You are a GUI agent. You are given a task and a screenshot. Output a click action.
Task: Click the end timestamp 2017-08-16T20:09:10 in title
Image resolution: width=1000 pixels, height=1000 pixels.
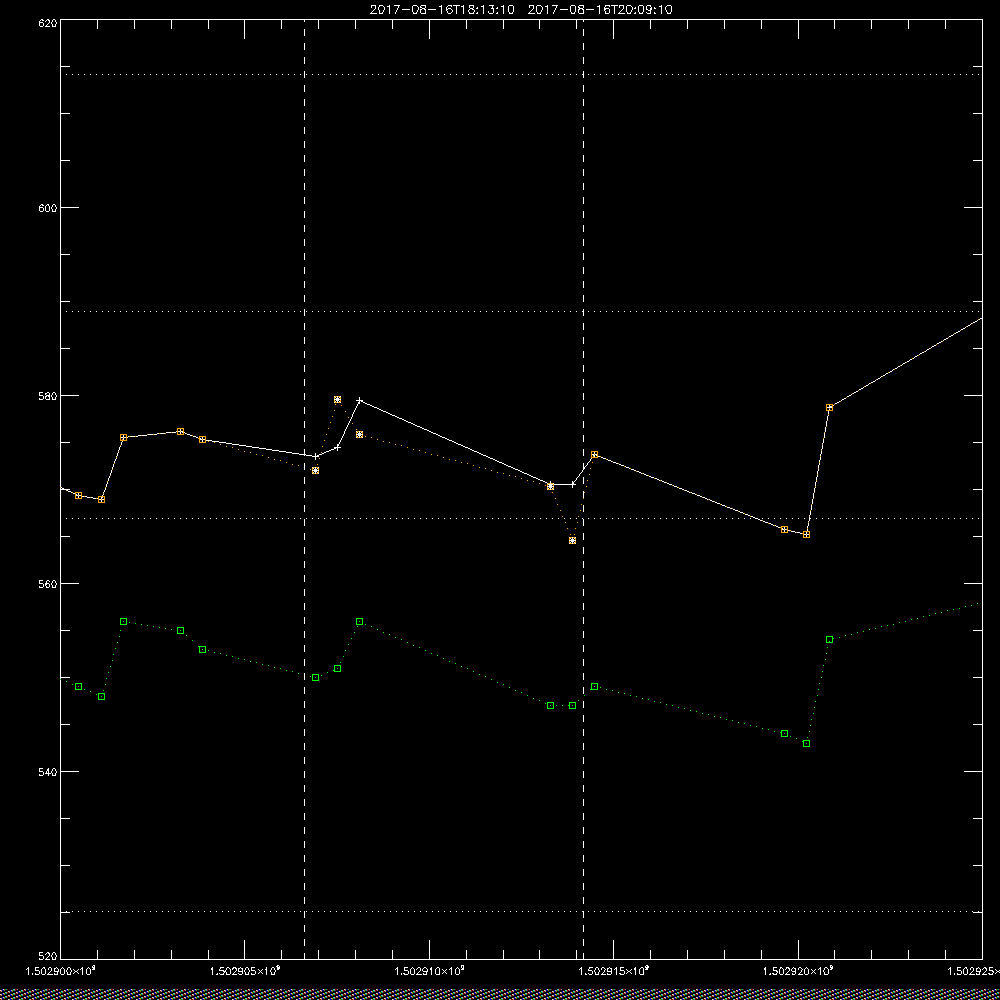[600, 10]
